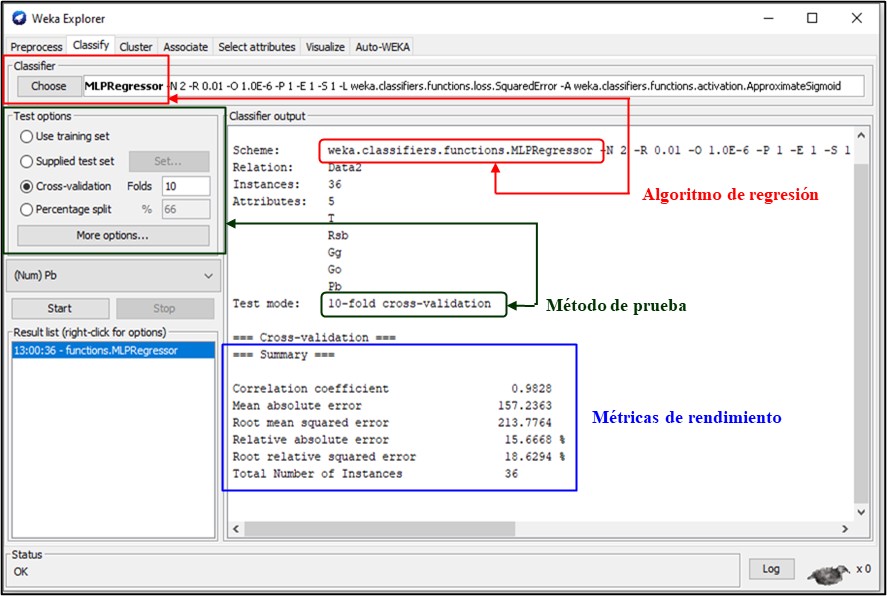This screenshot has width=887, height=596.
Task: Open the Cluster tab
Action: tap(135, 46)
